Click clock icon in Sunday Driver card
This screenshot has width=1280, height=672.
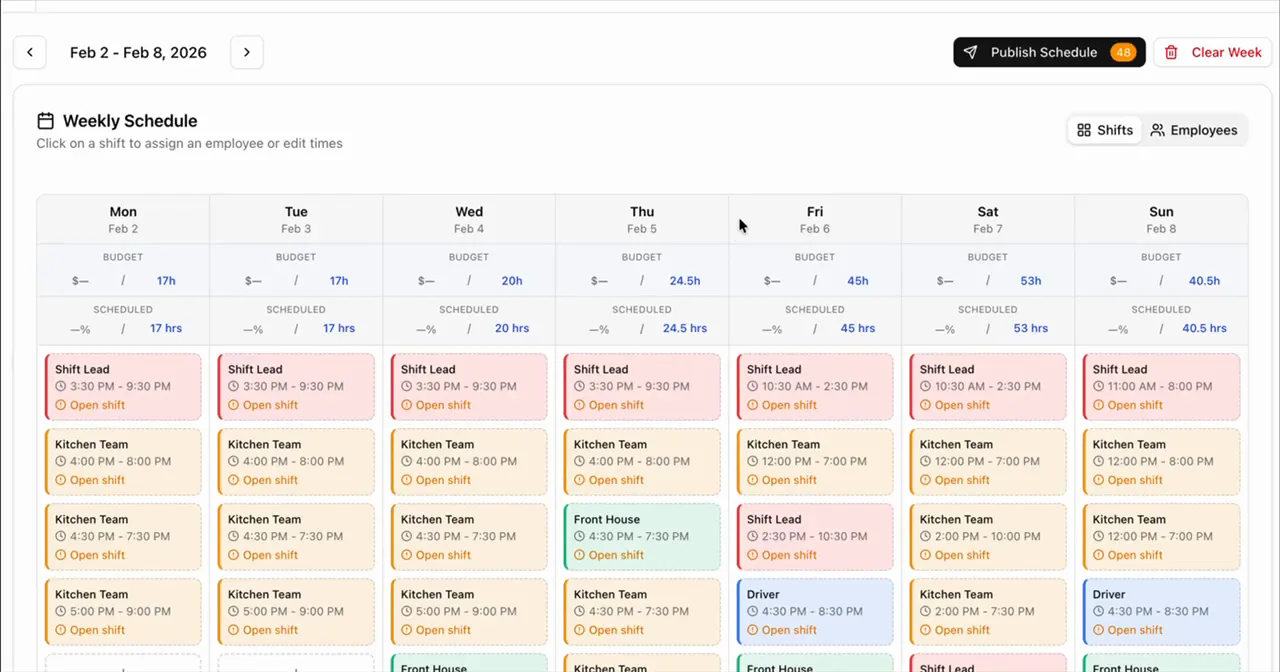(x=1099, y=612)
